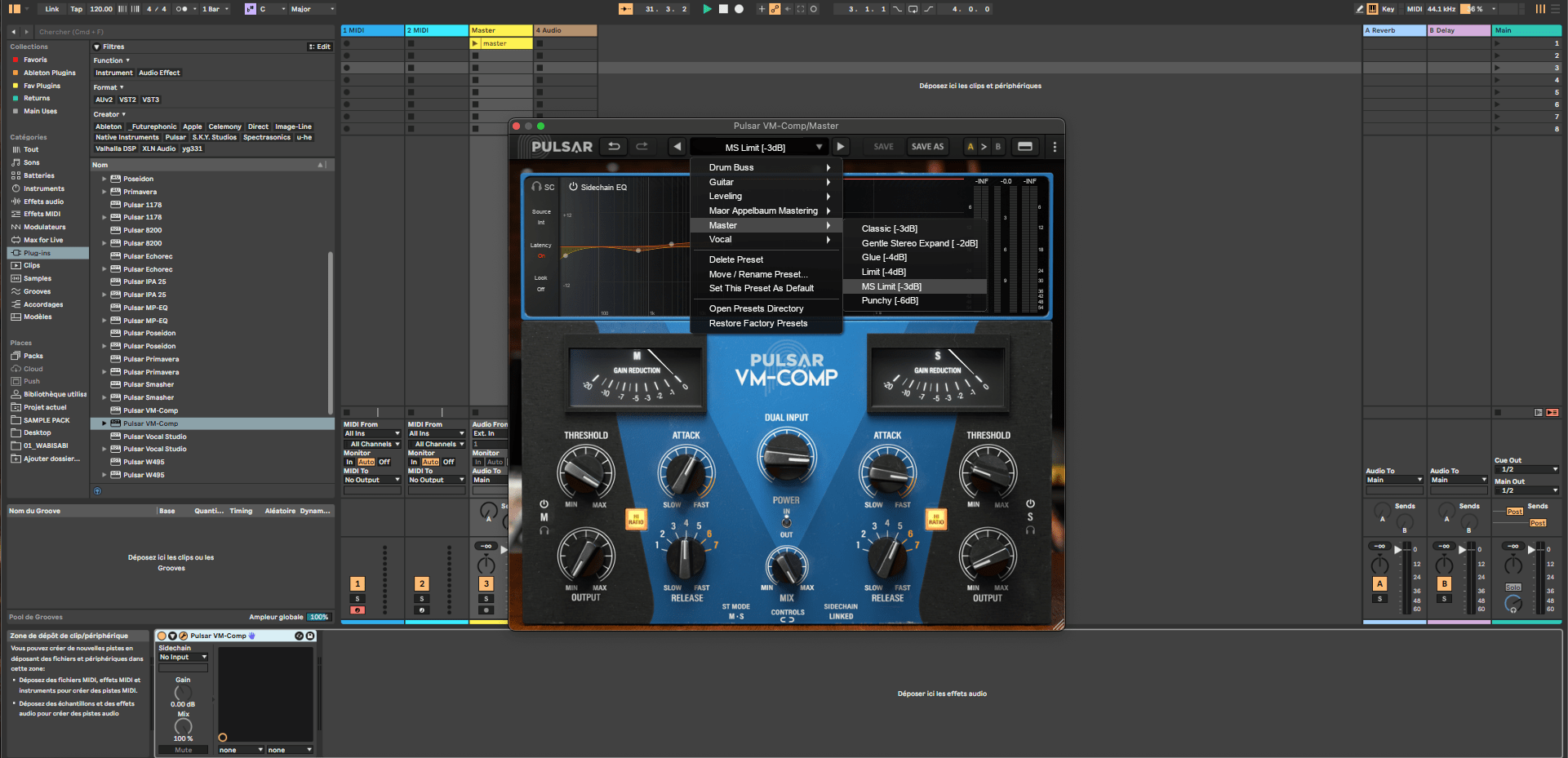Viewport: 1568px width, 758px height.
Task: Open the Vocal preset submenu
Action: click(766, 239)
